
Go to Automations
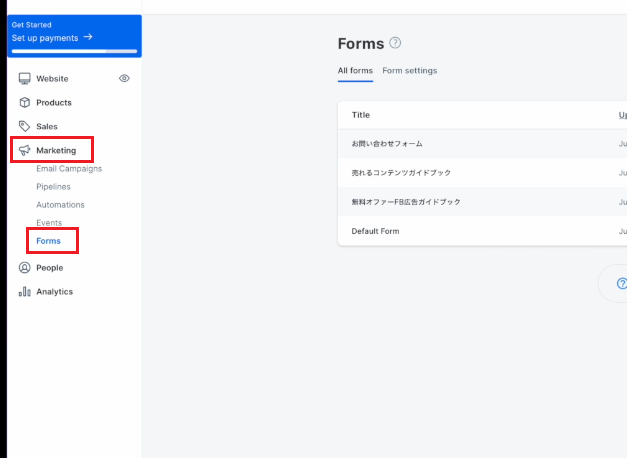coord(60,205)
